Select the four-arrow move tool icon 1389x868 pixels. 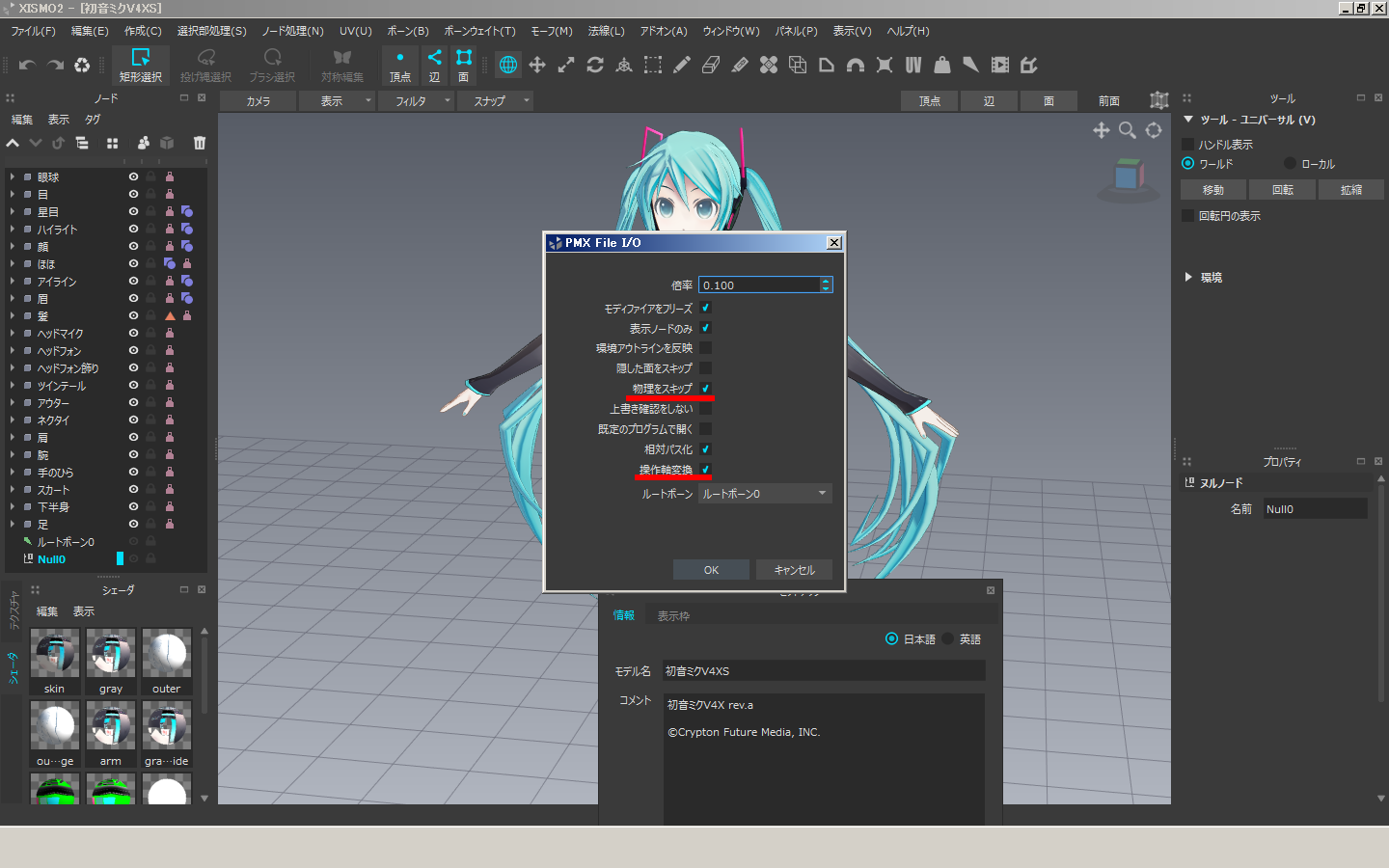(537, 65)
